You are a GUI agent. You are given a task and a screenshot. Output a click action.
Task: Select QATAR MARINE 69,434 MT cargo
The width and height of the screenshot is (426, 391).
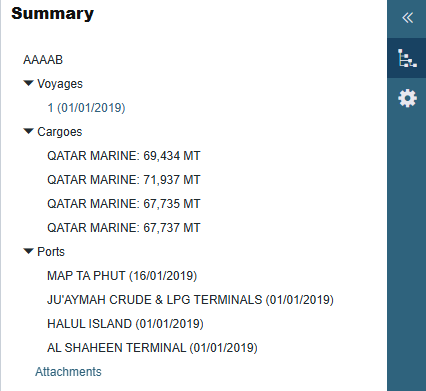[124, 156]
